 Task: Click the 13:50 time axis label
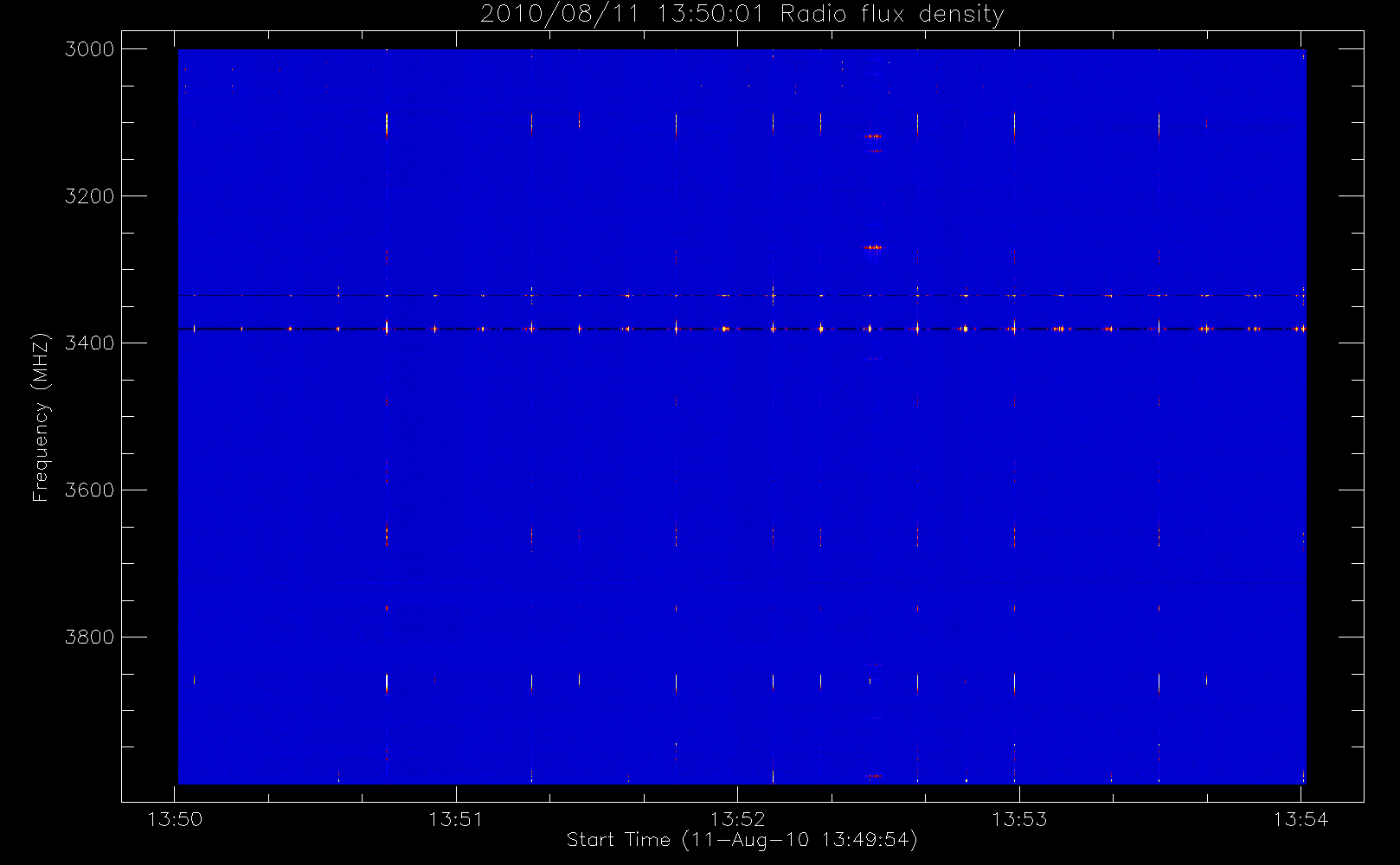[x=175, y=819]
